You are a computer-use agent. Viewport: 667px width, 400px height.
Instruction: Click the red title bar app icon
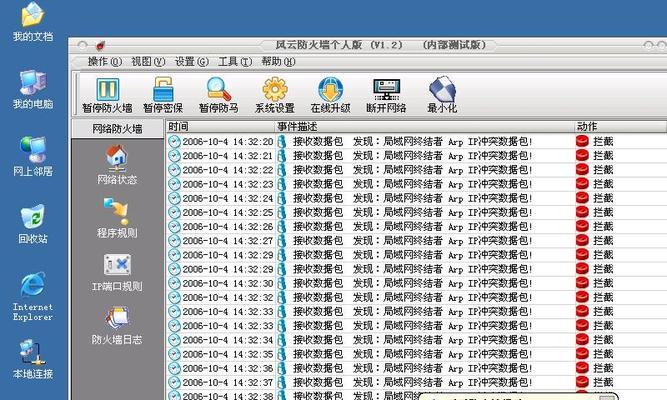point(100,45)
